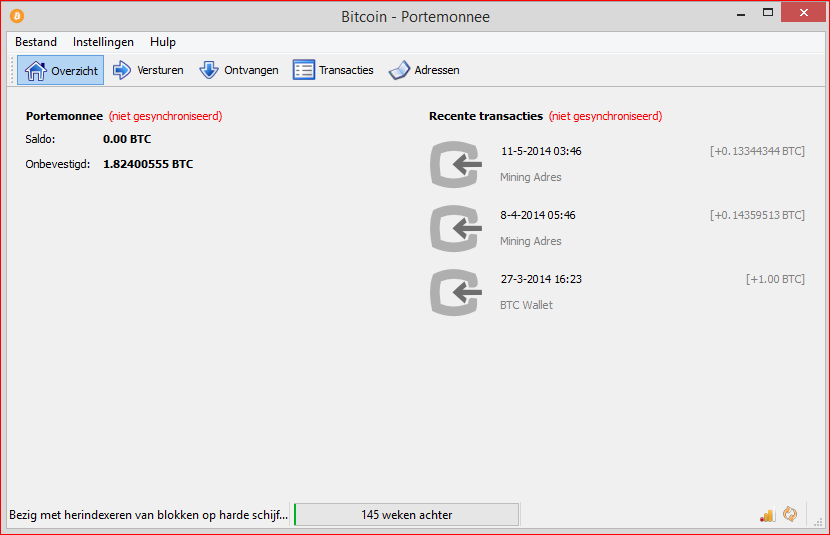Click the Bitcoin logo in title bar
This screenshot has height=535, width=830.
coord(17,16)
